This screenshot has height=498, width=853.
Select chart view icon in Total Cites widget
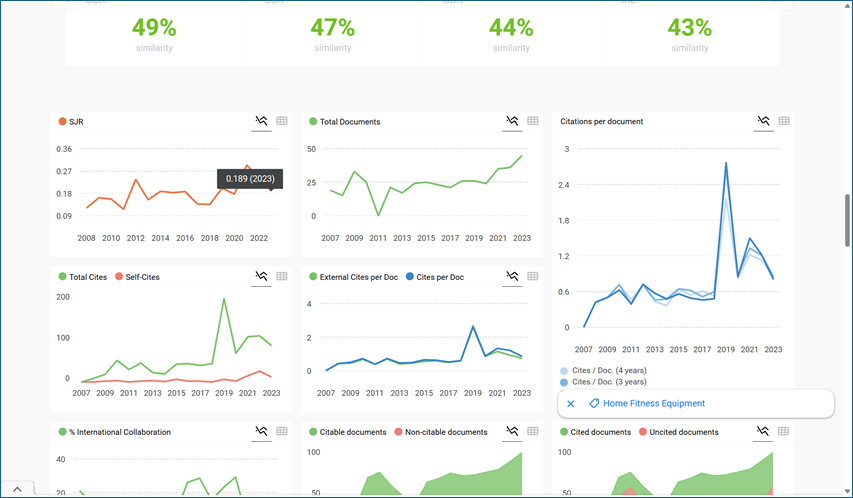click(261, 276)
